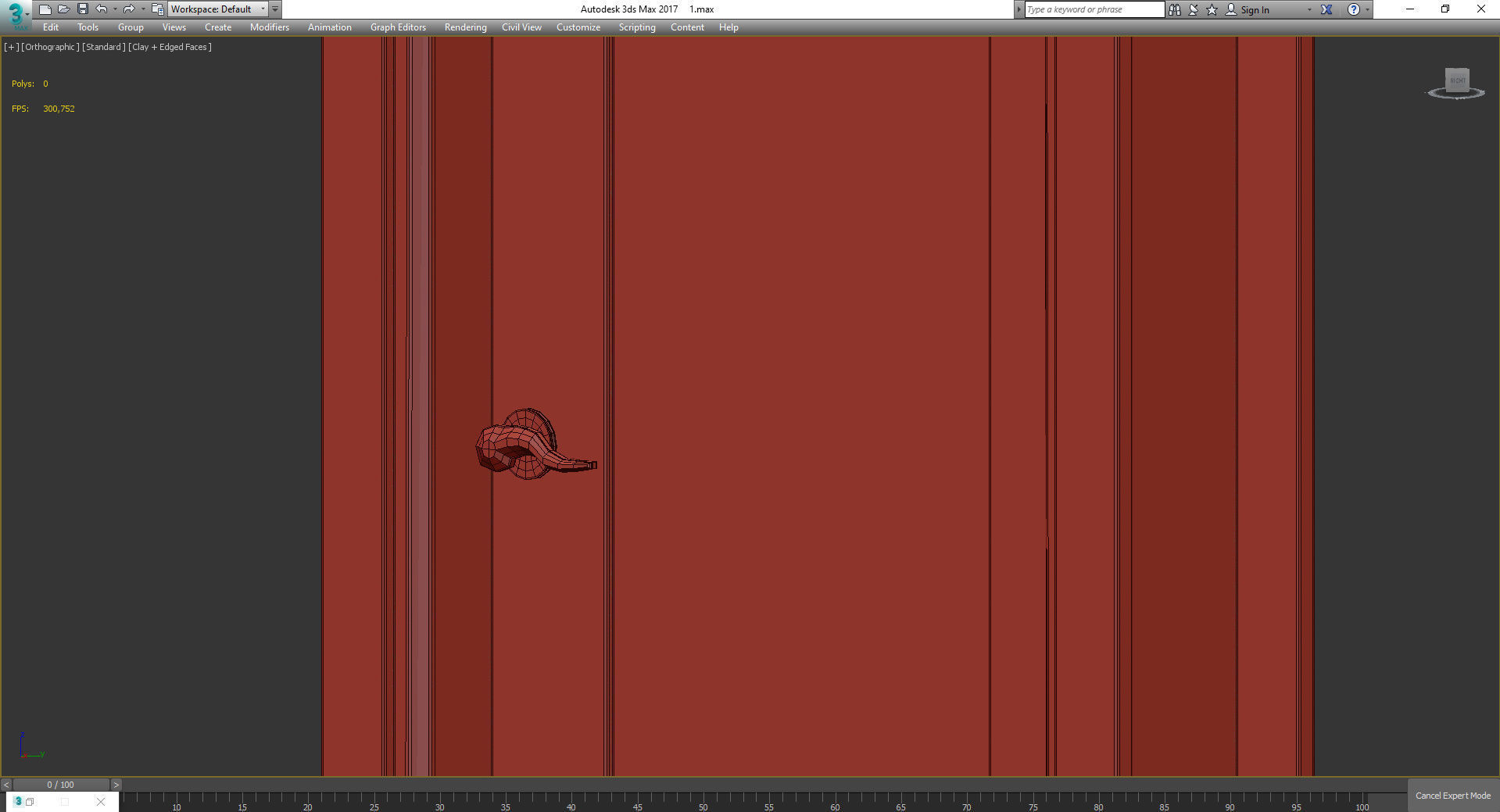Click the FPS 300,752 statistic text
The height and width of the screenshot is (812, 1500).
(x=43, y=109)
